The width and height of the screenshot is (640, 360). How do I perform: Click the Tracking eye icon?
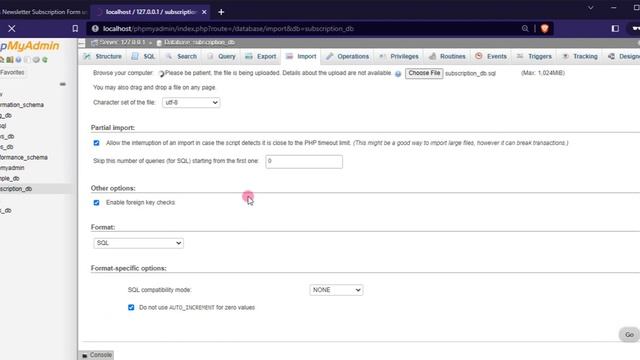point(565,56)
